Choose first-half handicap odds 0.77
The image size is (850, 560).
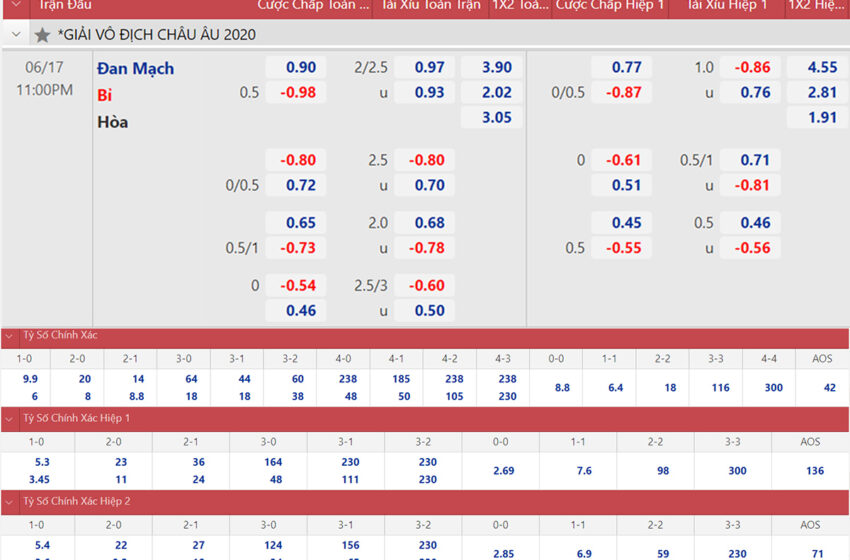tap(626, 68)
